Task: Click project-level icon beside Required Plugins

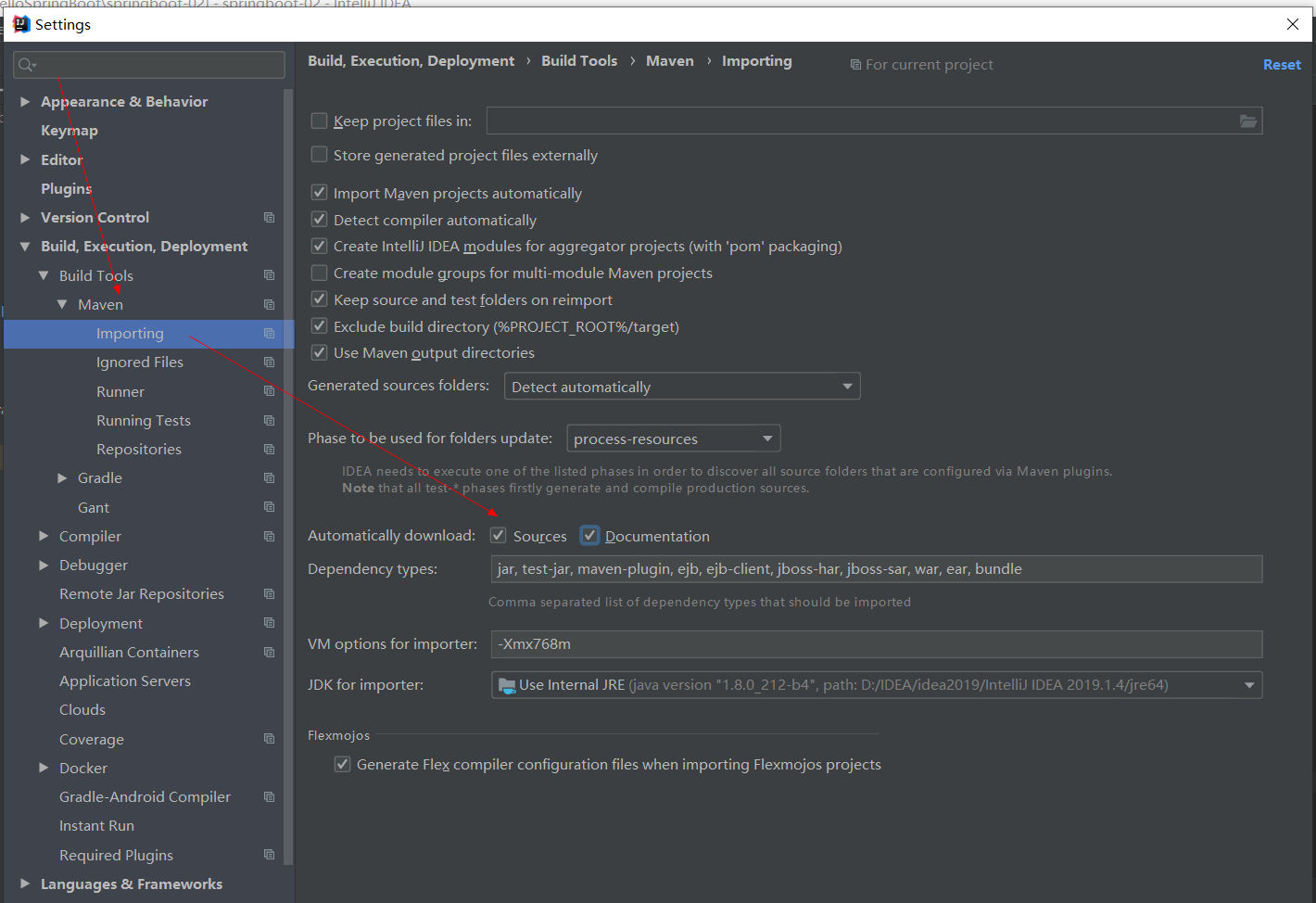Action: click(269, 855)
